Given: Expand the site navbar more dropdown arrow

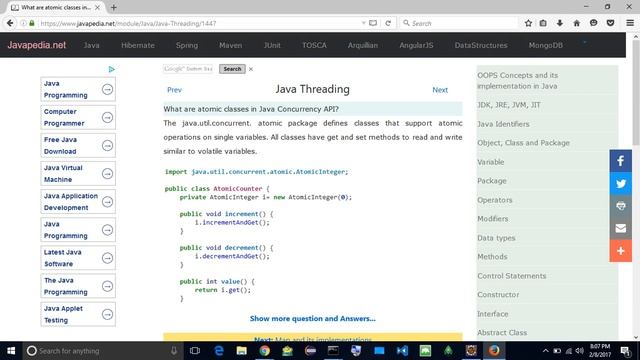Looking at the screenshot, I should coord(584,42).
